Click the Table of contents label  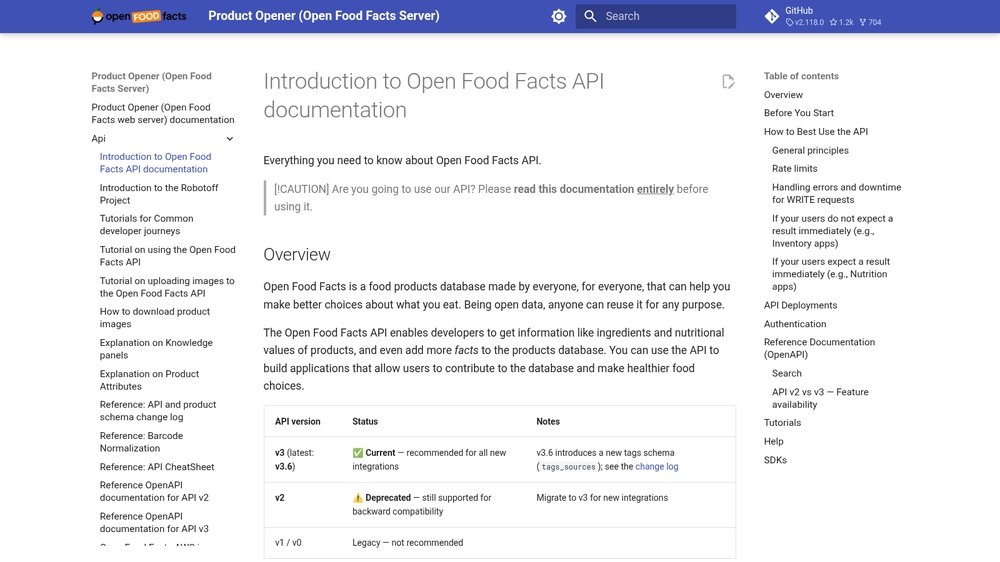pyautogui.click(x=801, y=76)
